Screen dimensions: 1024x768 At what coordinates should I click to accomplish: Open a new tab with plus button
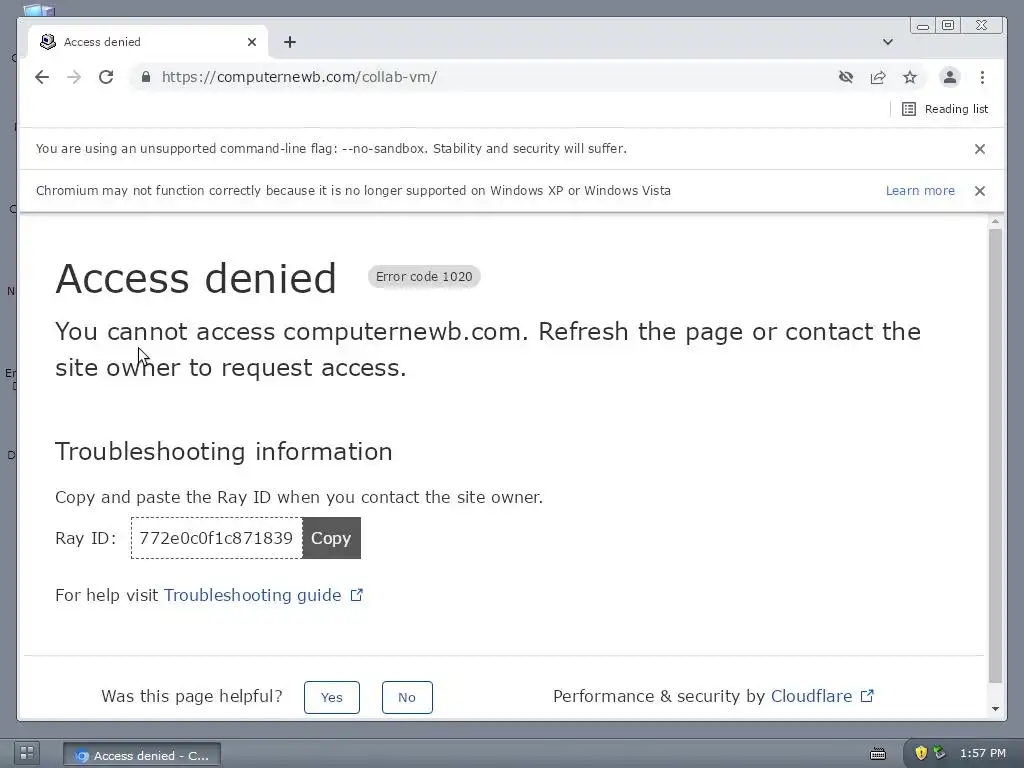click(290, 42)
